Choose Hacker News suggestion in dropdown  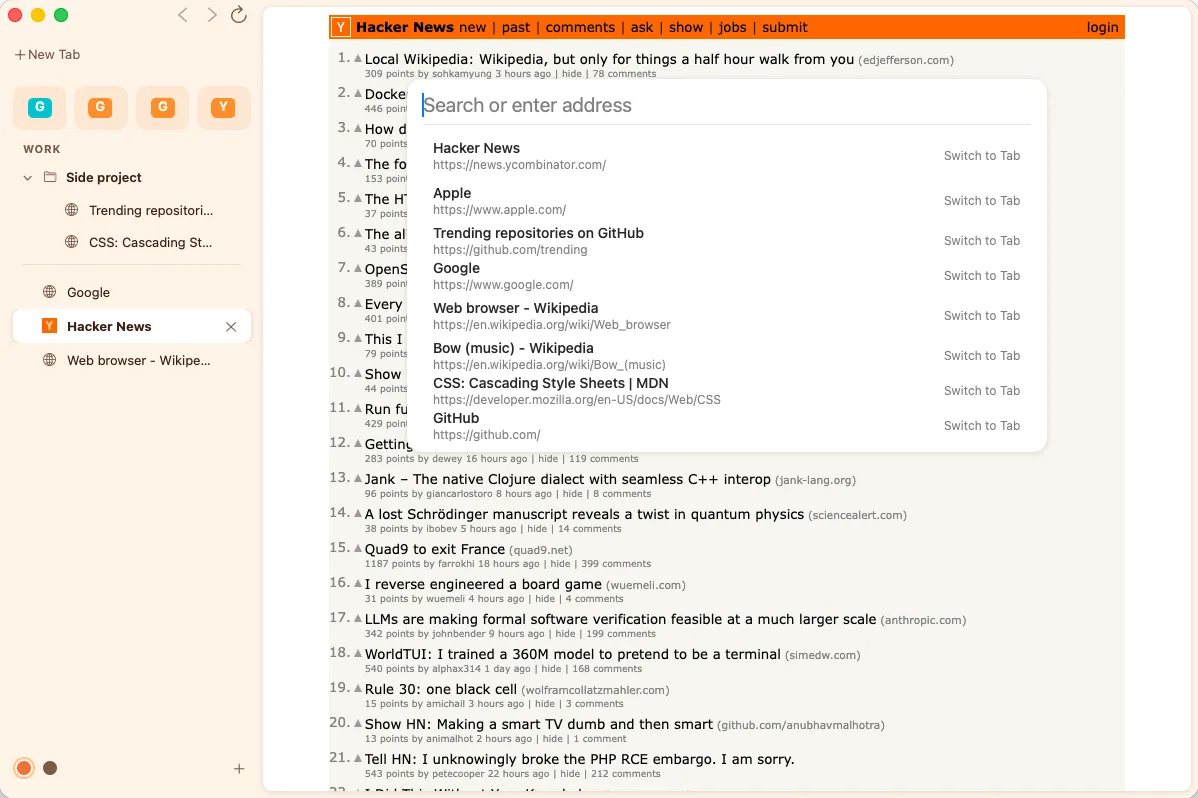[x=726, y=156]
